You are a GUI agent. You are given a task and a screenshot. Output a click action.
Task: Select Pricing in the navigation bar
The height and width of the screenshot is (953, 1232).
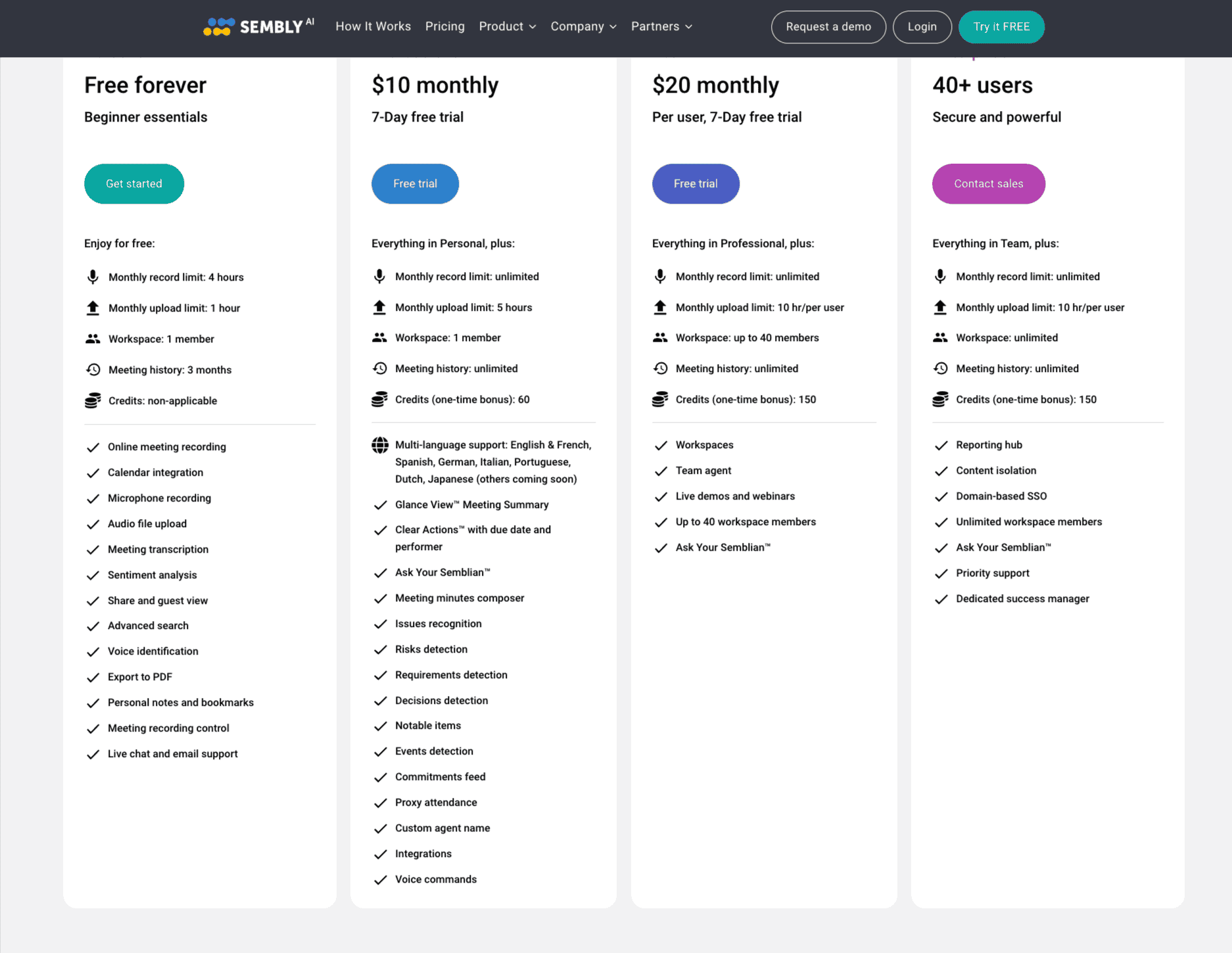(444, 26)
